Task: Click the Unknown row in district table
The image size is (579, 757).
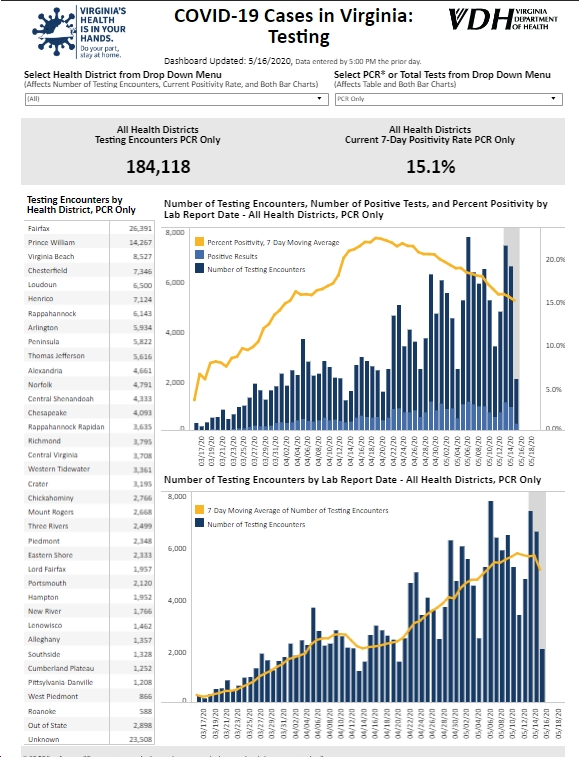Action: [90, 739]
